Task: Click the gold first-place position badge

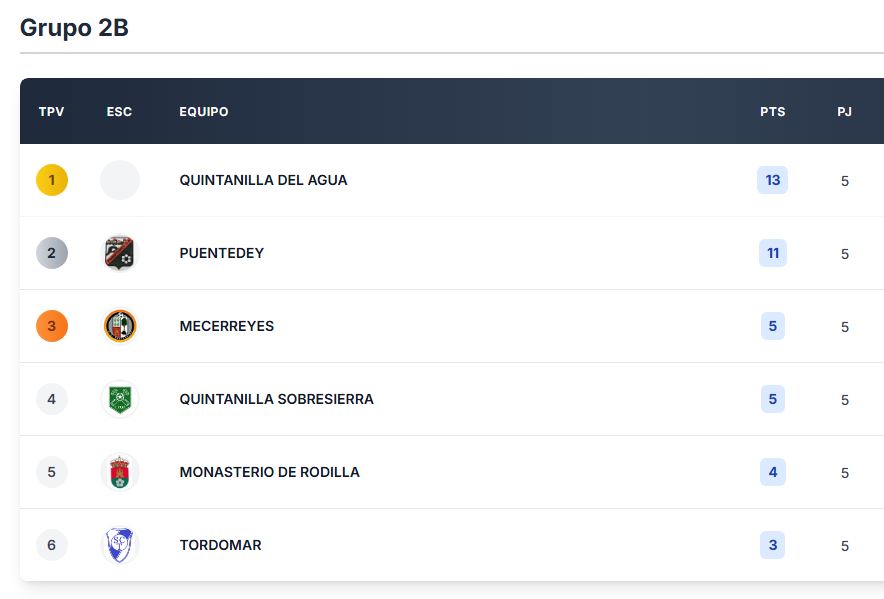Action: pyautogui.click(x=52, y=180)
